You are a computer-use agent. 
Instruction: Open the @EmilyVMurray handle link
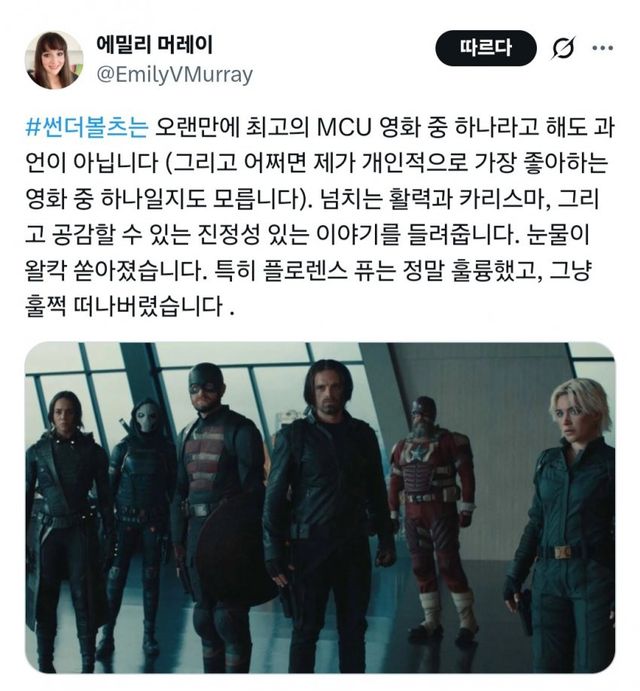[x=175, y=74]
